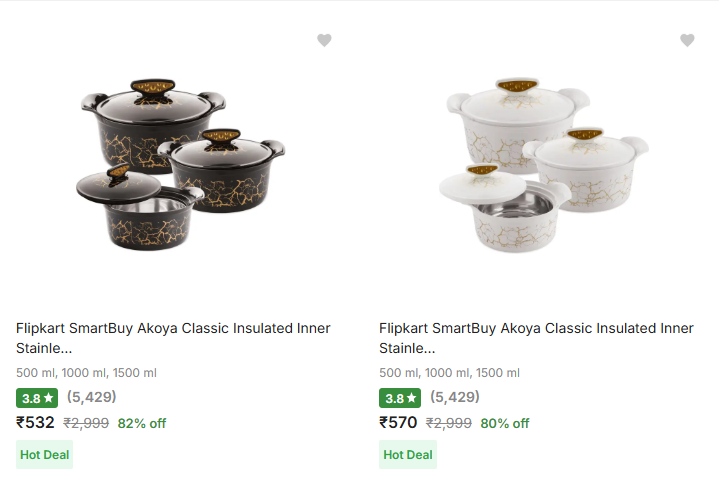Viewport: 719px width, 477px height.
Task: Click the size options text on left product
Action: (x=86, y=373)
